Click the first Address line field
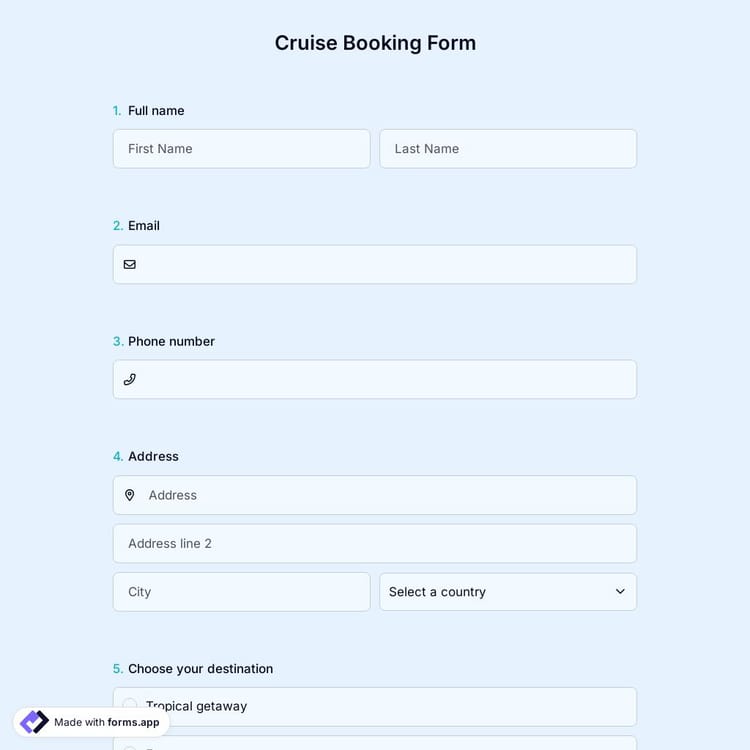The width and height of the screenshot is (750, 750). point(385,495)
